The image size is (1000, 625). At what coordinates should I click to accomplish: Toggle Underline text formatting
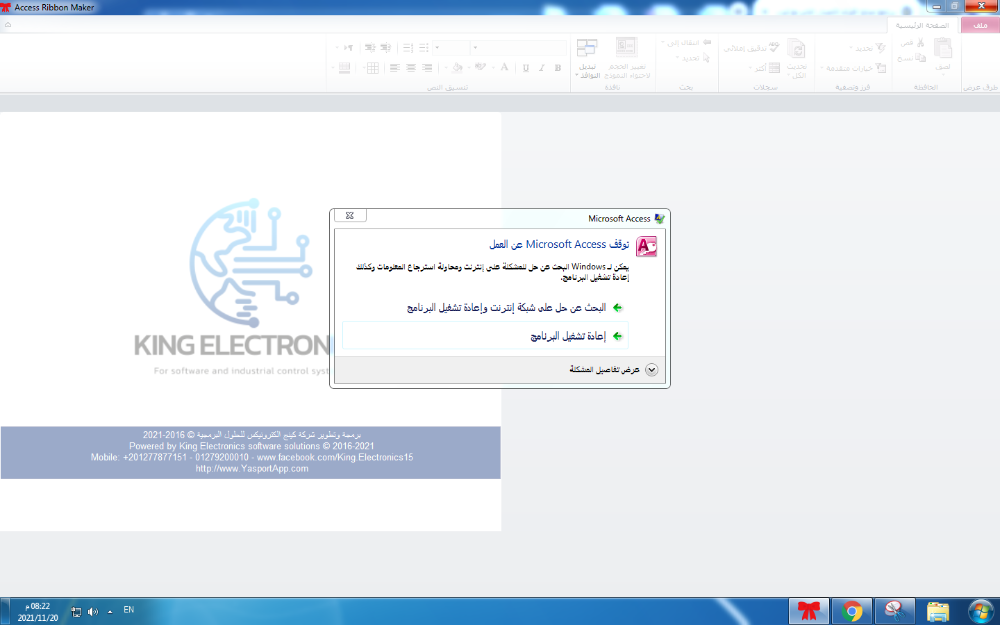(526, 68)
